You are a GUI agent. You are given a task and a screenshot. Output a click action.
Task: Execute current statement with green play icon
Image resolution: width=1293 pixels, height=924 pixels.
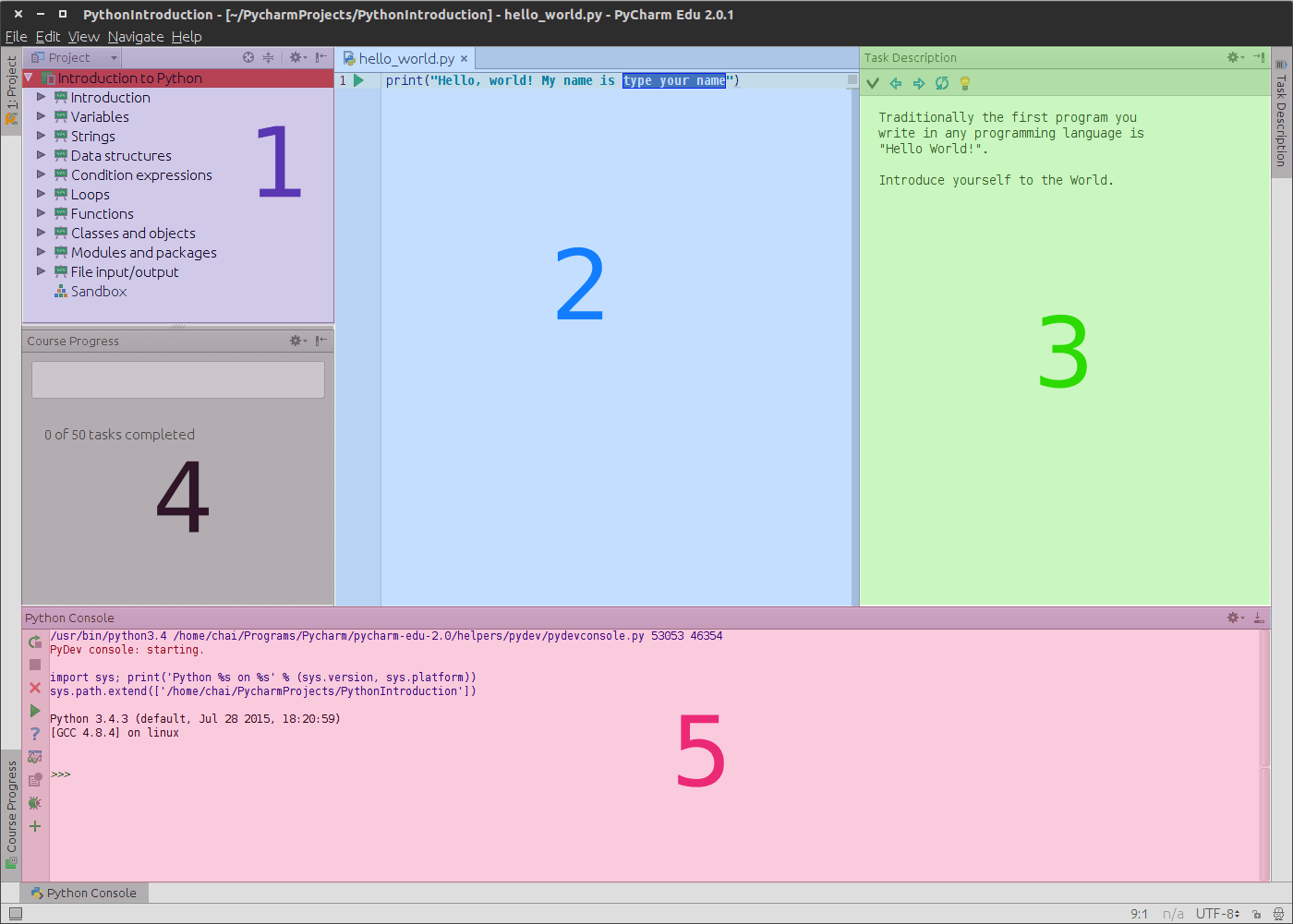click(x=35, y=711)
